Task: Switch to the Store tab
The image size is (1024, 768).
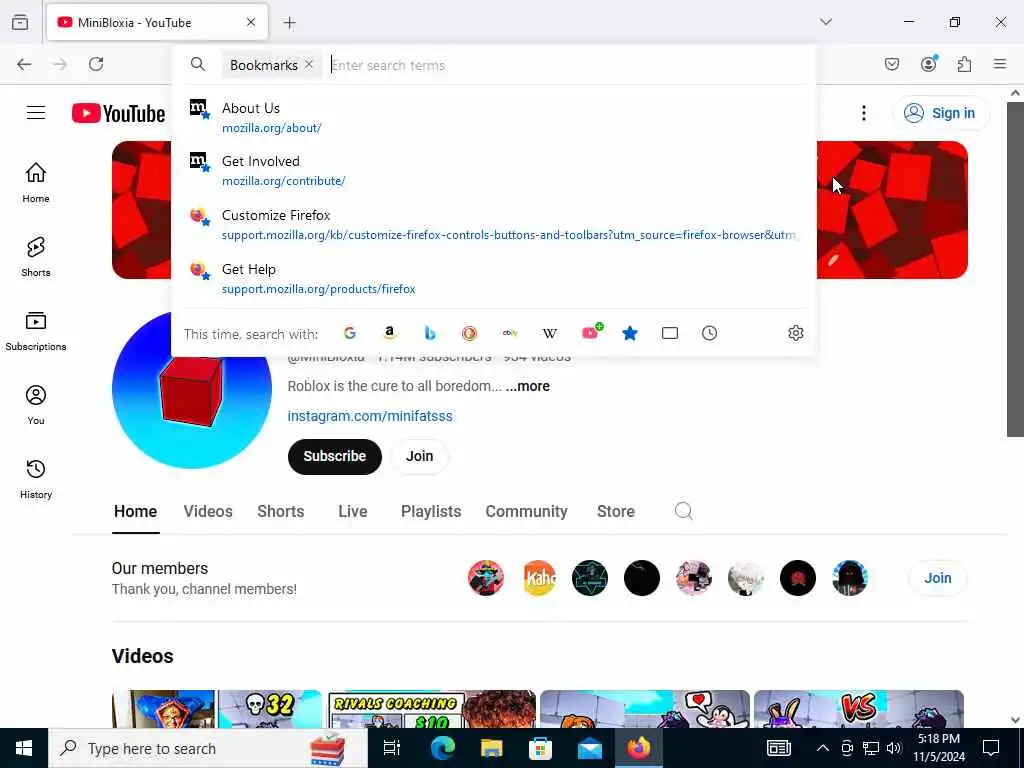Action: coord(616,511)
